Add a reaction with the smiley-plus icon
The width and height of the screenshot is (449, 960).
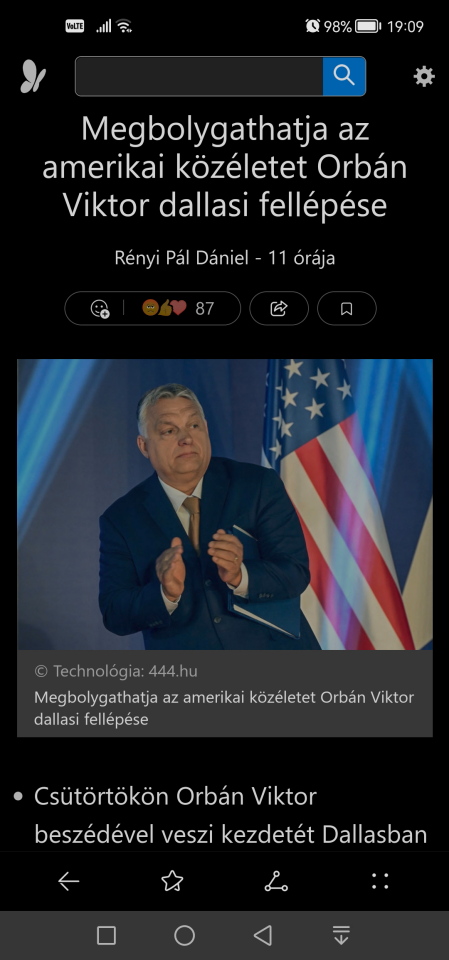[99, 308]
